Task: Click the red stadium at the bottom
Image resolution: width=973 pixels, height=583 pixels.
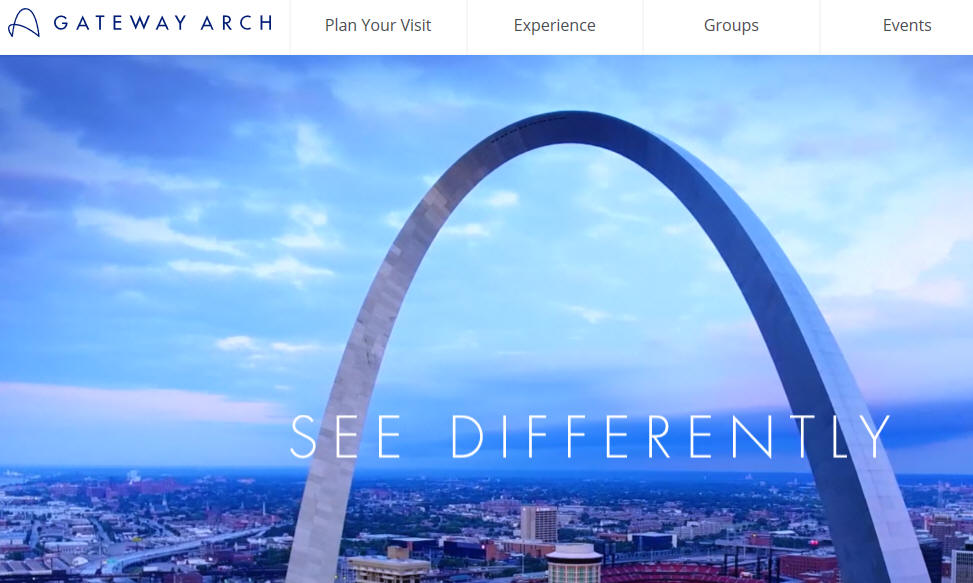Action: click(676, 574)
